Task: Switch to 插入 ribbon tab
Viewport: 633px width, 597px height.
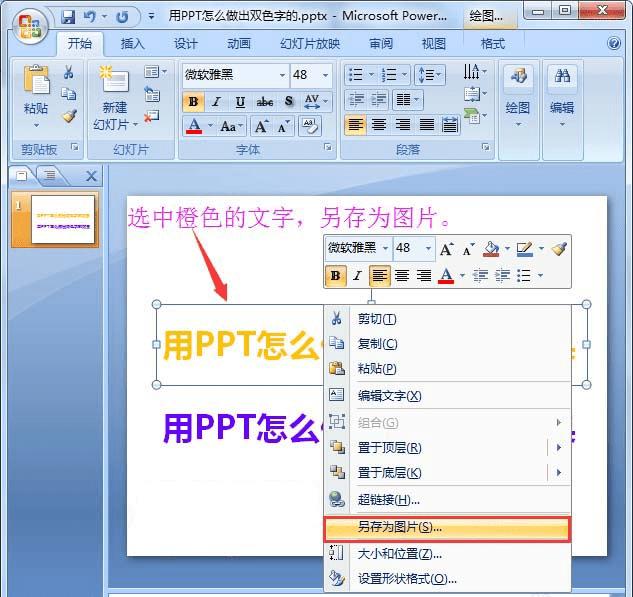Action: (x=132, y=44)
